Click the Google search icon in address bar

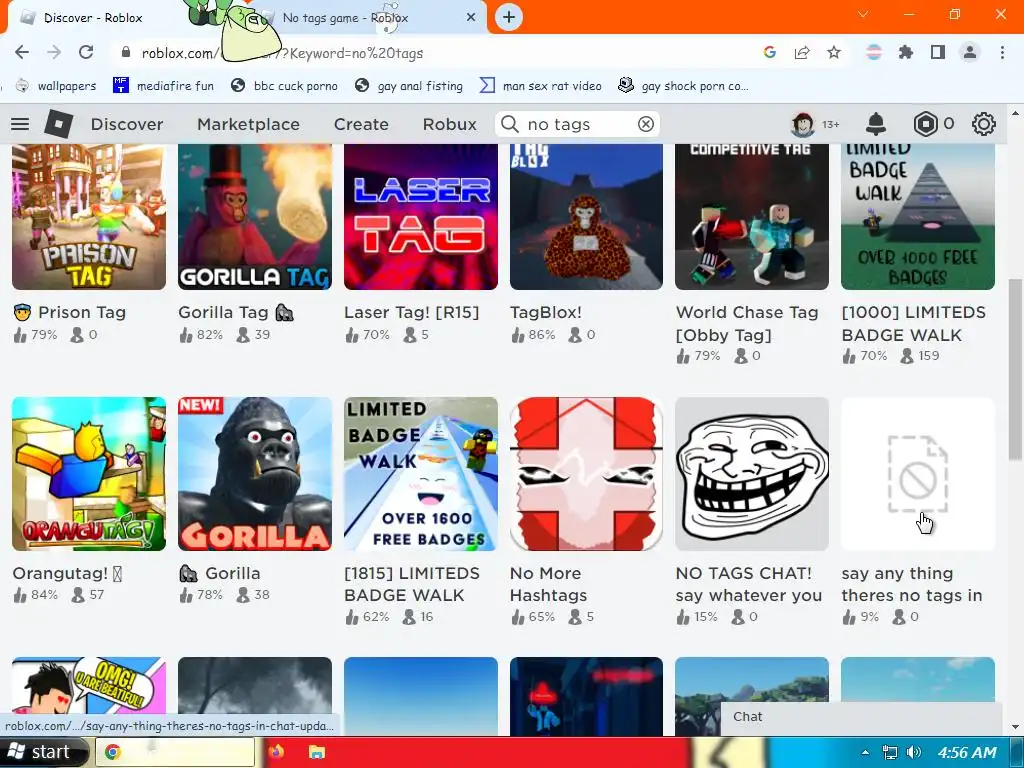click(x=770, y=52)
